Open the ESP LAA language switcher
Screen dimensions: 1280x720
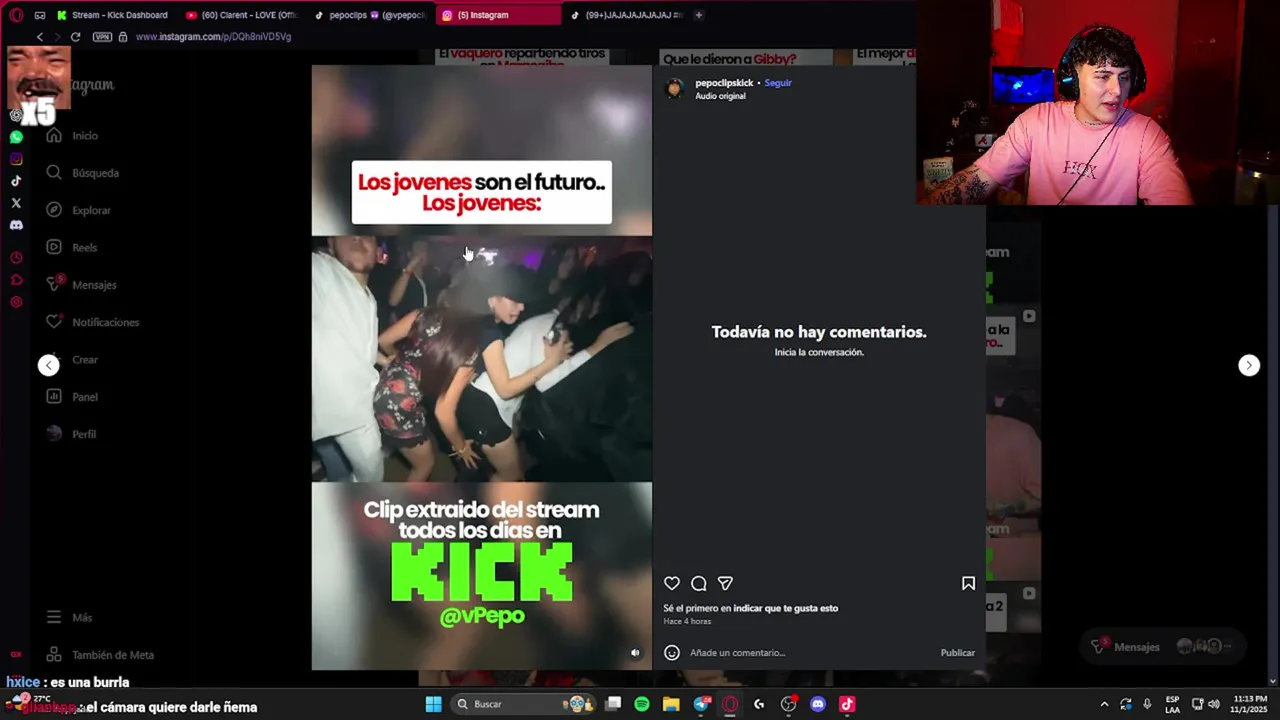(x=1172, y=704)
